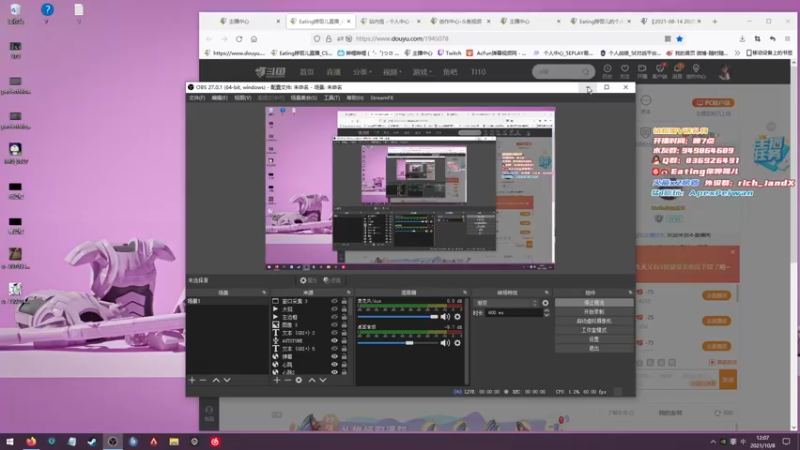Open the Firefox downloads panel
The width and height of the screenshot is (800, 450).
click(742, 39)
